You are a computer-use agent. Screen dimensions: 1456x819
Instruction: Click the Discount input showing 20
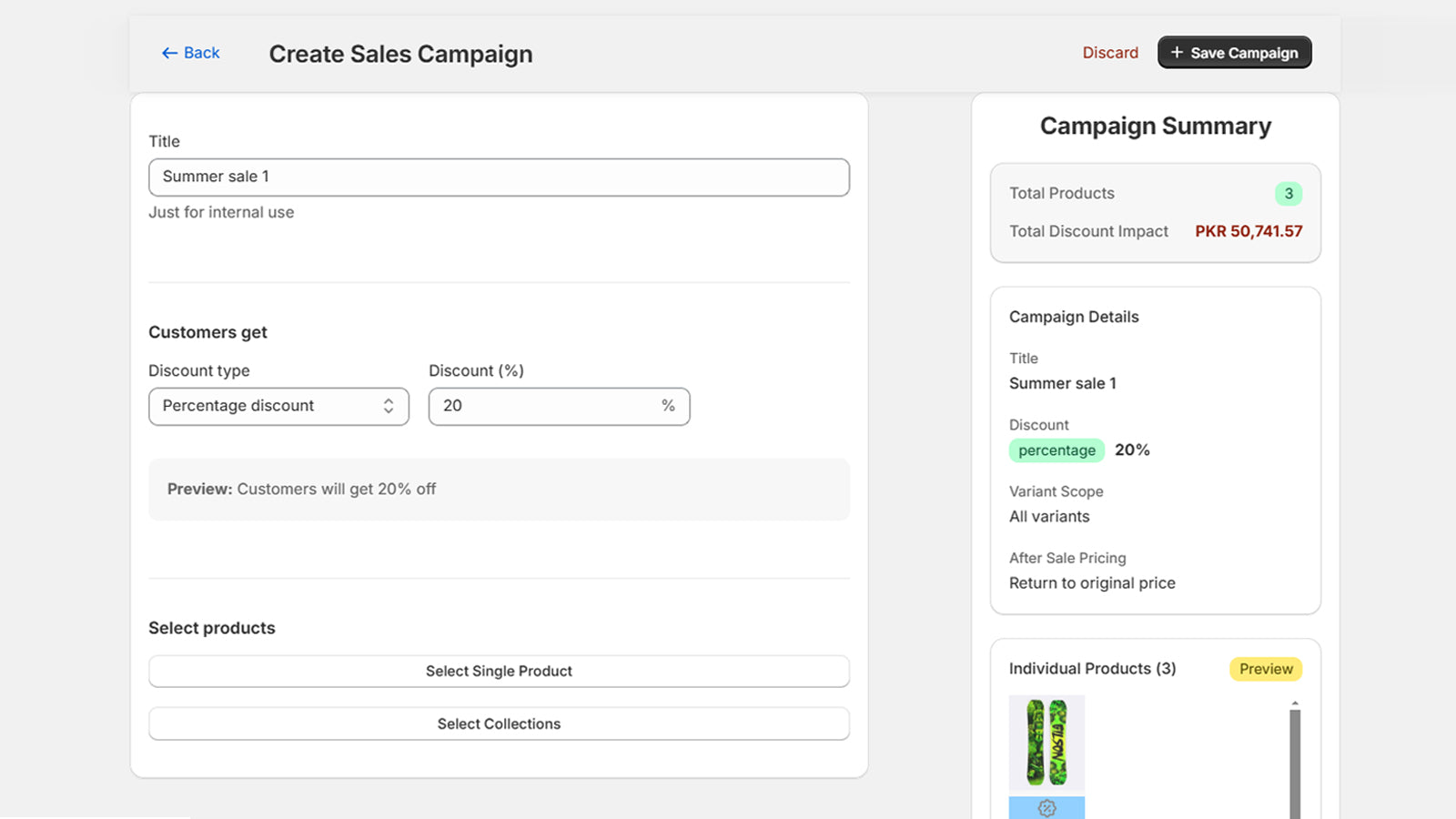[546, 406]
